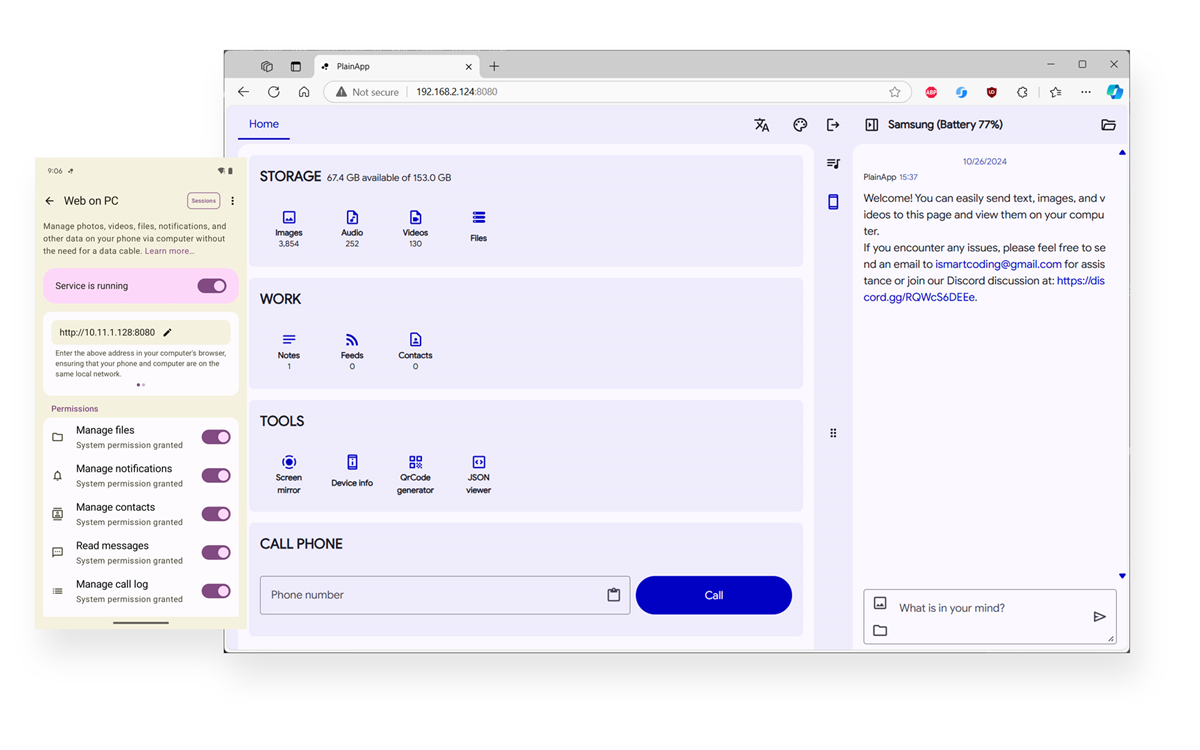Reload the page in the browser
The width and height of the screenshot is (1200, 750).
274,92
